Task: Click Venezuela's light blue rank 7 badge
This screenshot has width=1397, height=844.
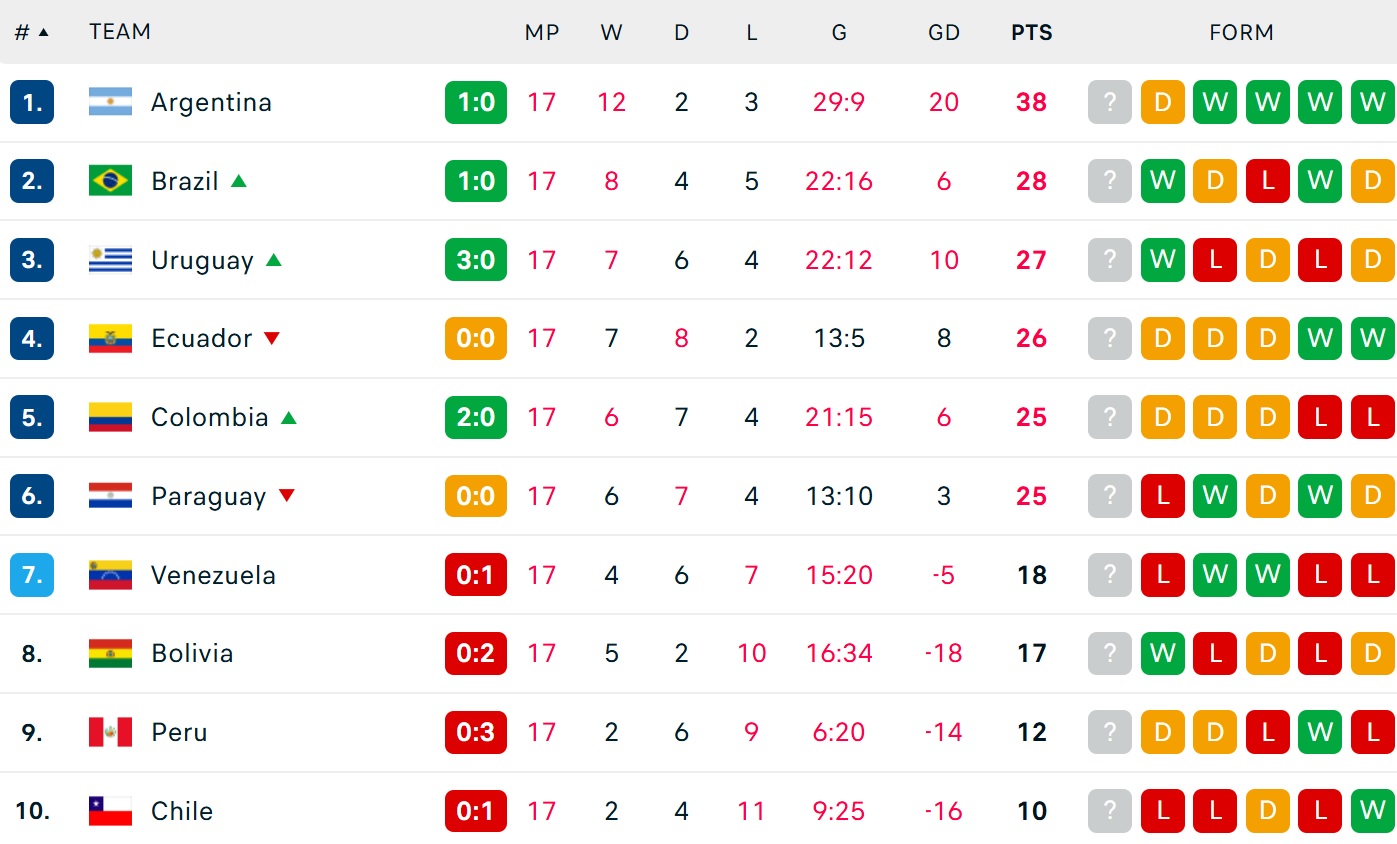Action: [x=32, y=575]
